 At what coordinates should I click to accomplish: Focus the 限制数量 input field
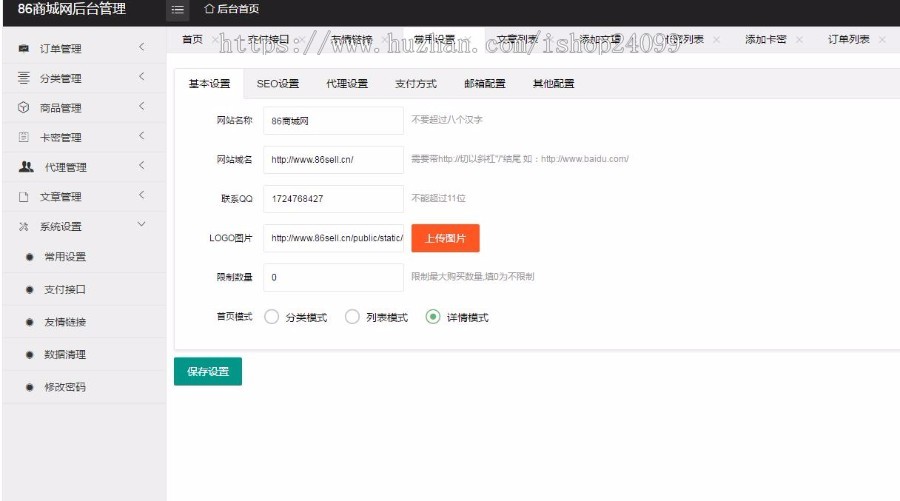[333, 277]
